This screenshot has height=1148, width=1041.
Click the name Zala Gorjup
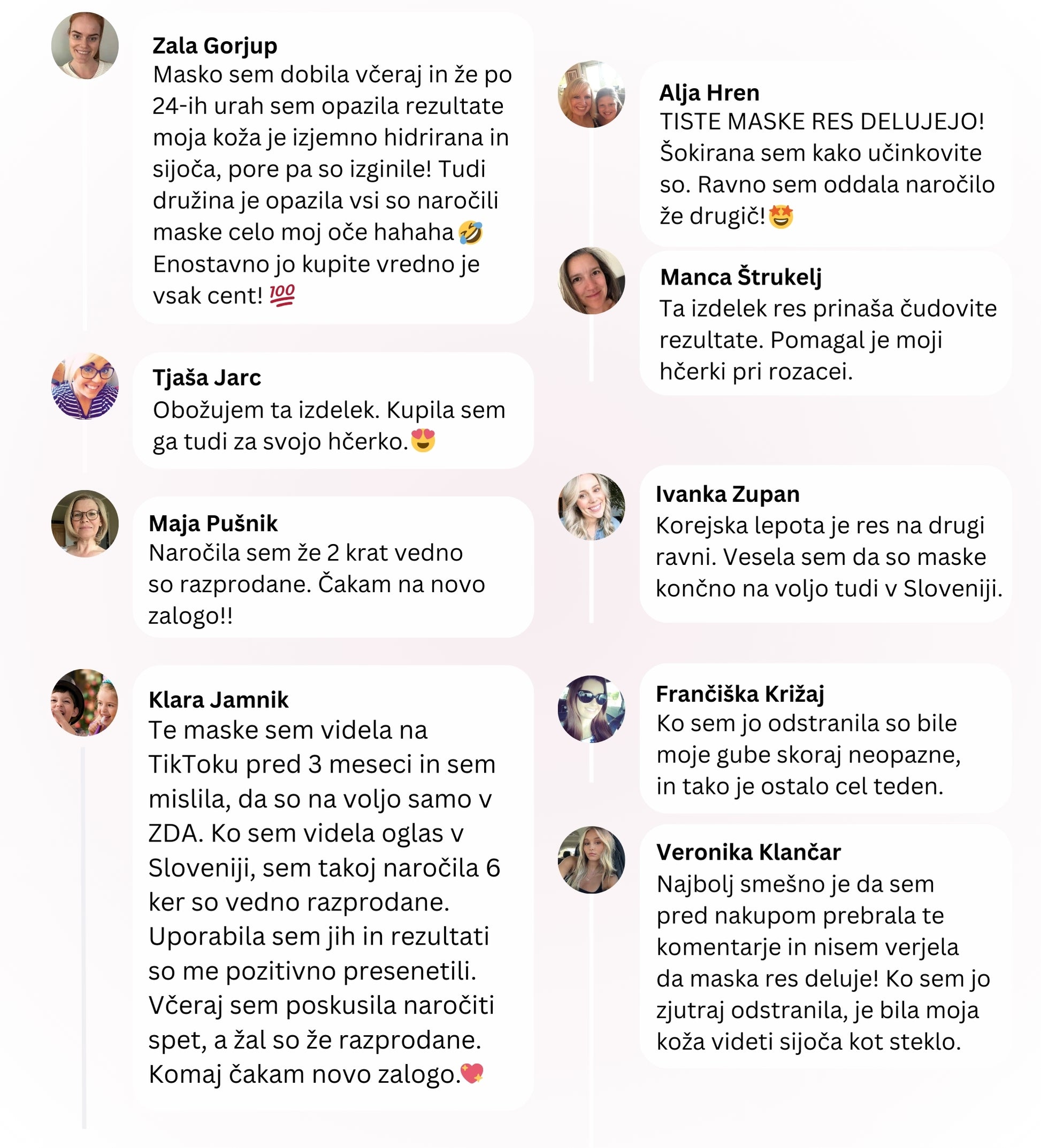pyautogui.click(x=215, y=45)
